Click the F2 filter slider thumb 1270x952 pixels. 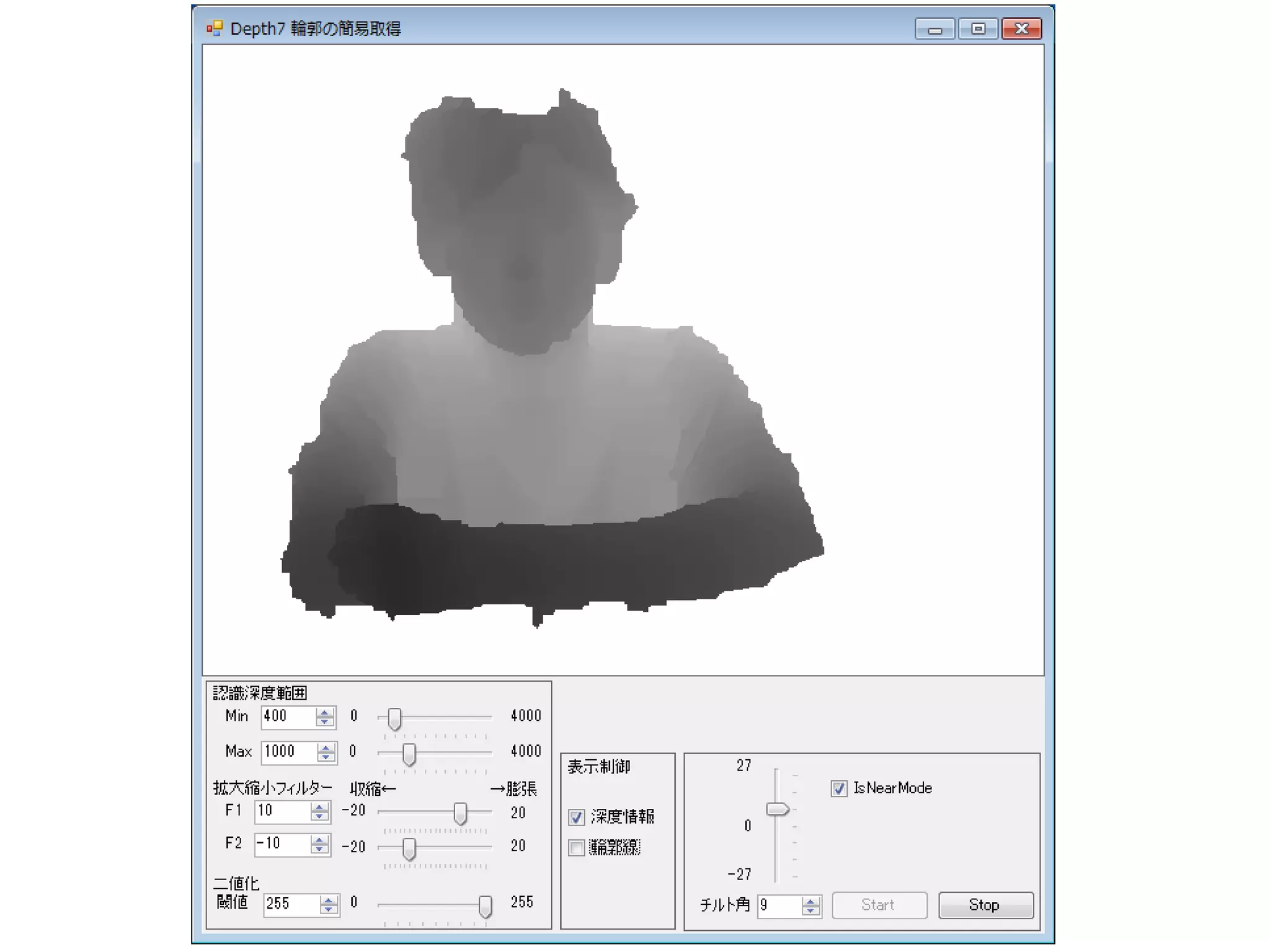point(409,848)
